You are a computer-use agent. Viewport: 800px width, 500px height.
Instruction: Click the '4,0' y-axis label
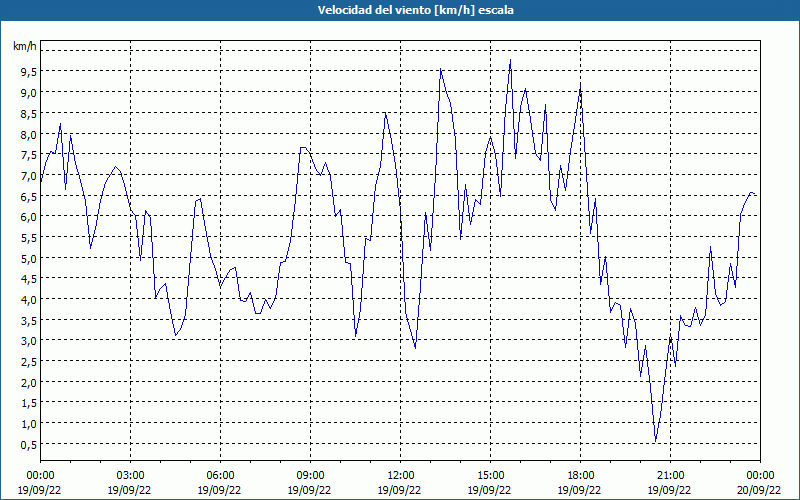[28, 300]
